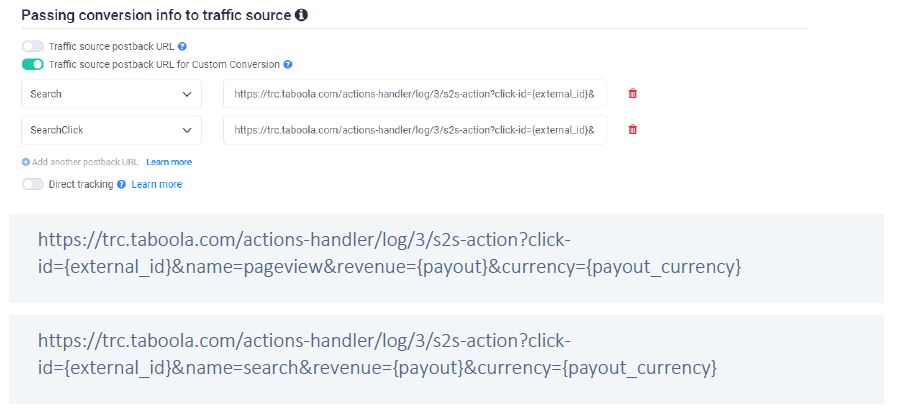The width and height of the screenshot is (898, 412).
Task: Open Learn more link beside Add another postback
Action: (169, 162)
